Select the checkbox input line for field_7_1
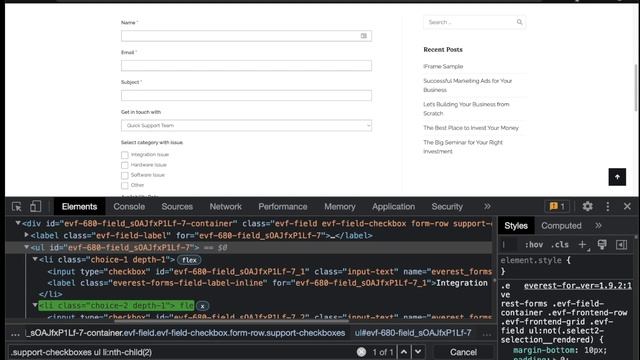Viewport: 640px width, 360px height. 269,272
